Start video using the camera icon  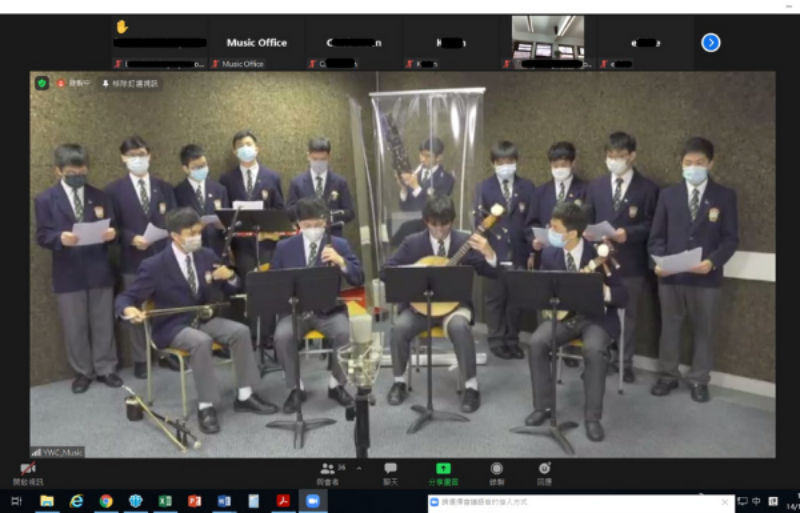coord(28,469)
